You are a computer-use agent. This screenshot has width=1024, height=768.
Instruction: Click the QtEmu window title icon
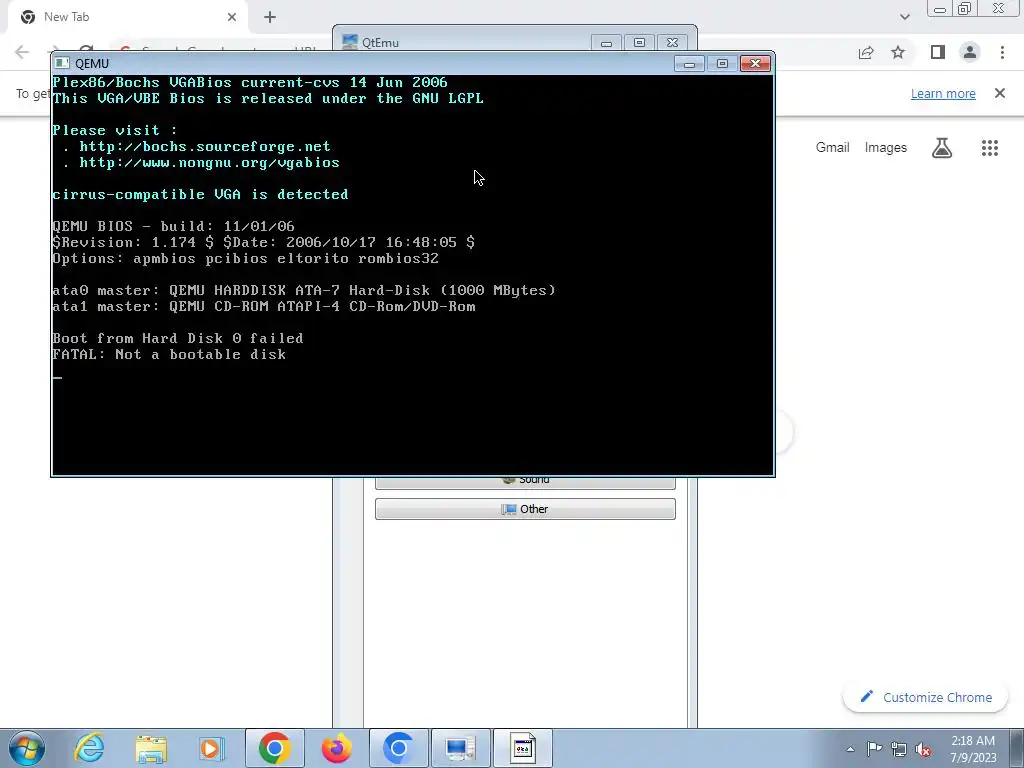pyautogui.click(x=350, y=42)
